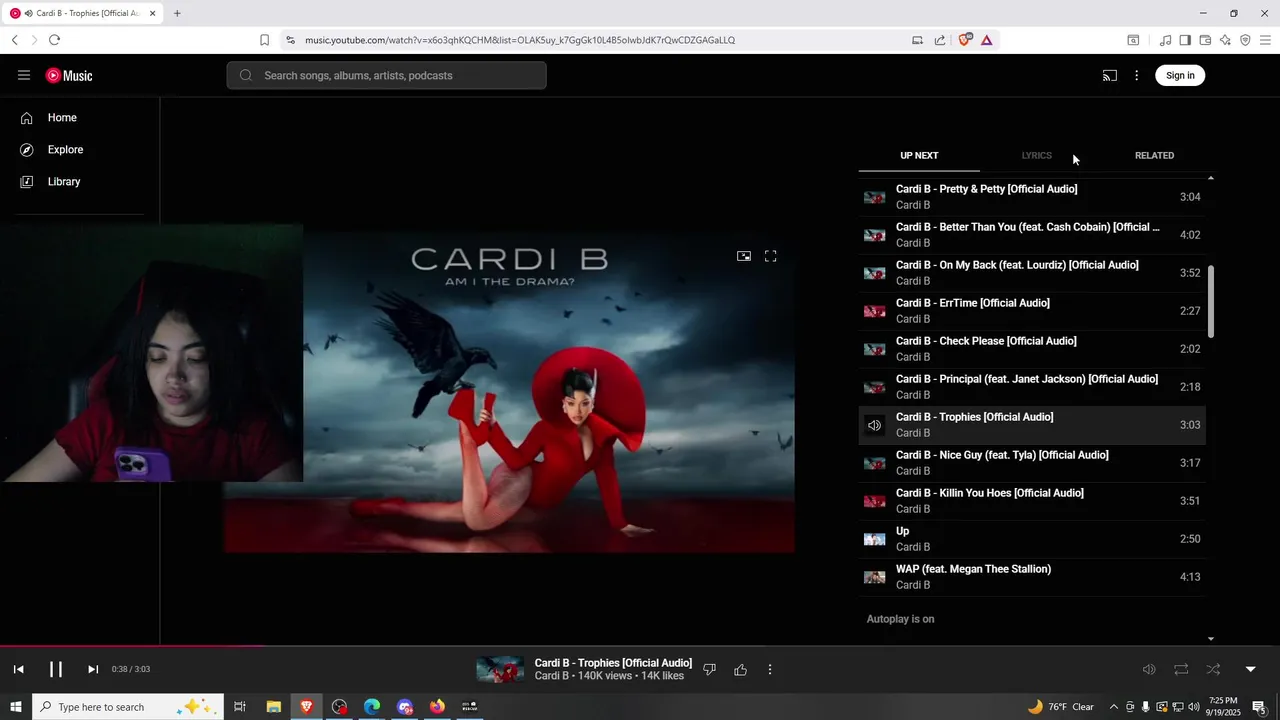The height and width of the screenshot is (720, 1280).
Task: Open the Brave VPN shield icon
Action: [x=1245, y=40]
